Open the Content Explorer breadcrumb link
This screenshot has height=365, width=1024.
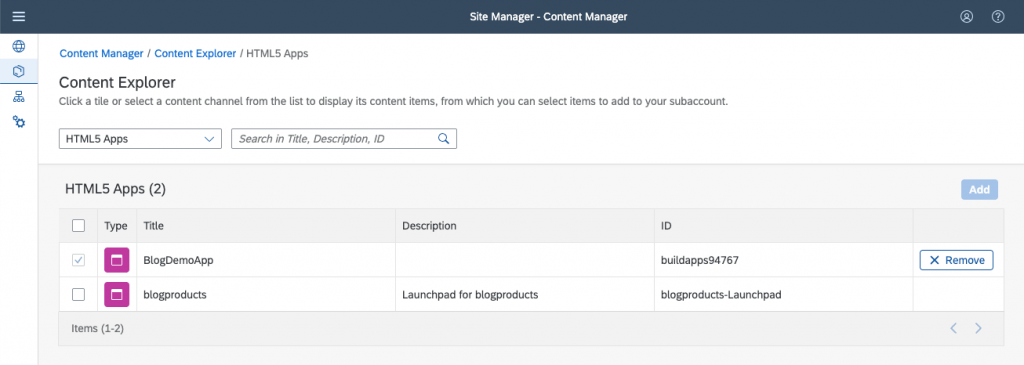pos(195,54)
